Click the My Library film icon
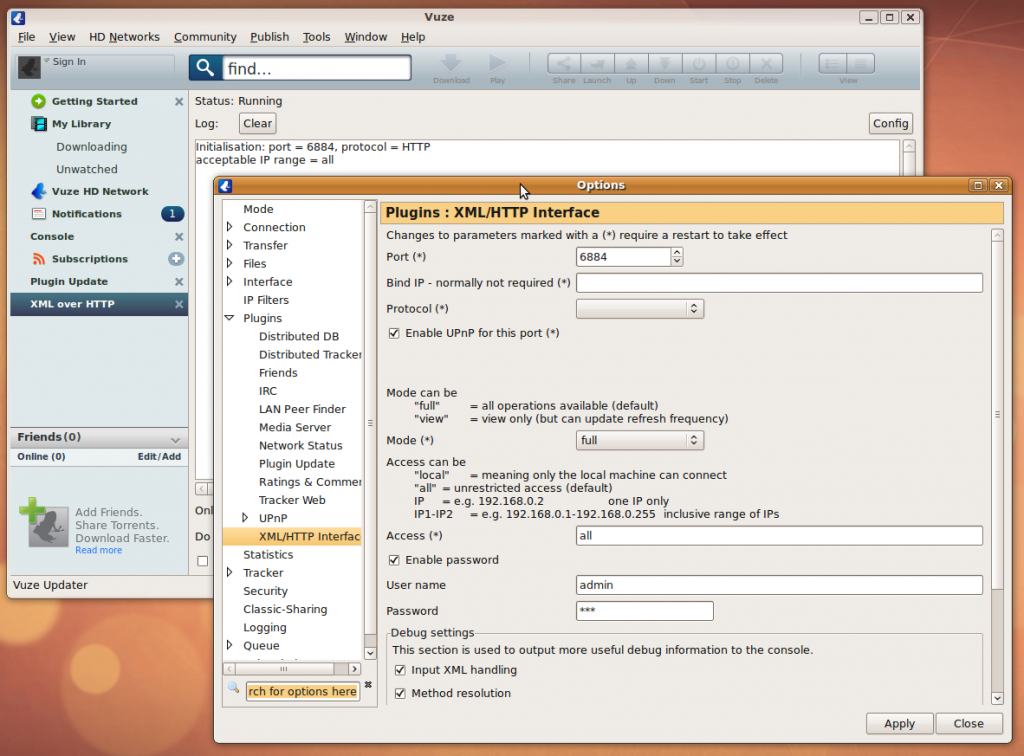1024x756 pixels. coord(39,123)
